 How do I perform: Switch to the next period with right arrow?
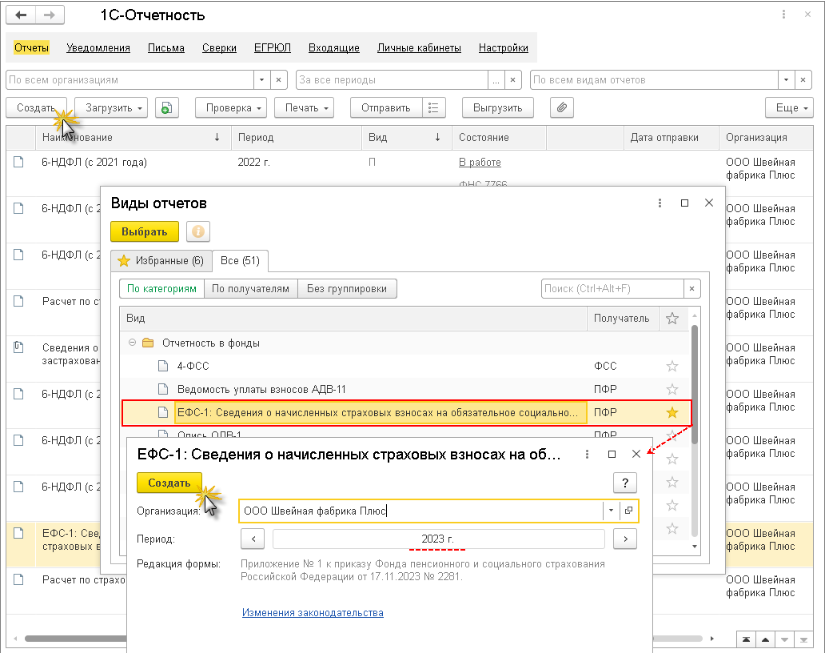[x=625, y=539]
